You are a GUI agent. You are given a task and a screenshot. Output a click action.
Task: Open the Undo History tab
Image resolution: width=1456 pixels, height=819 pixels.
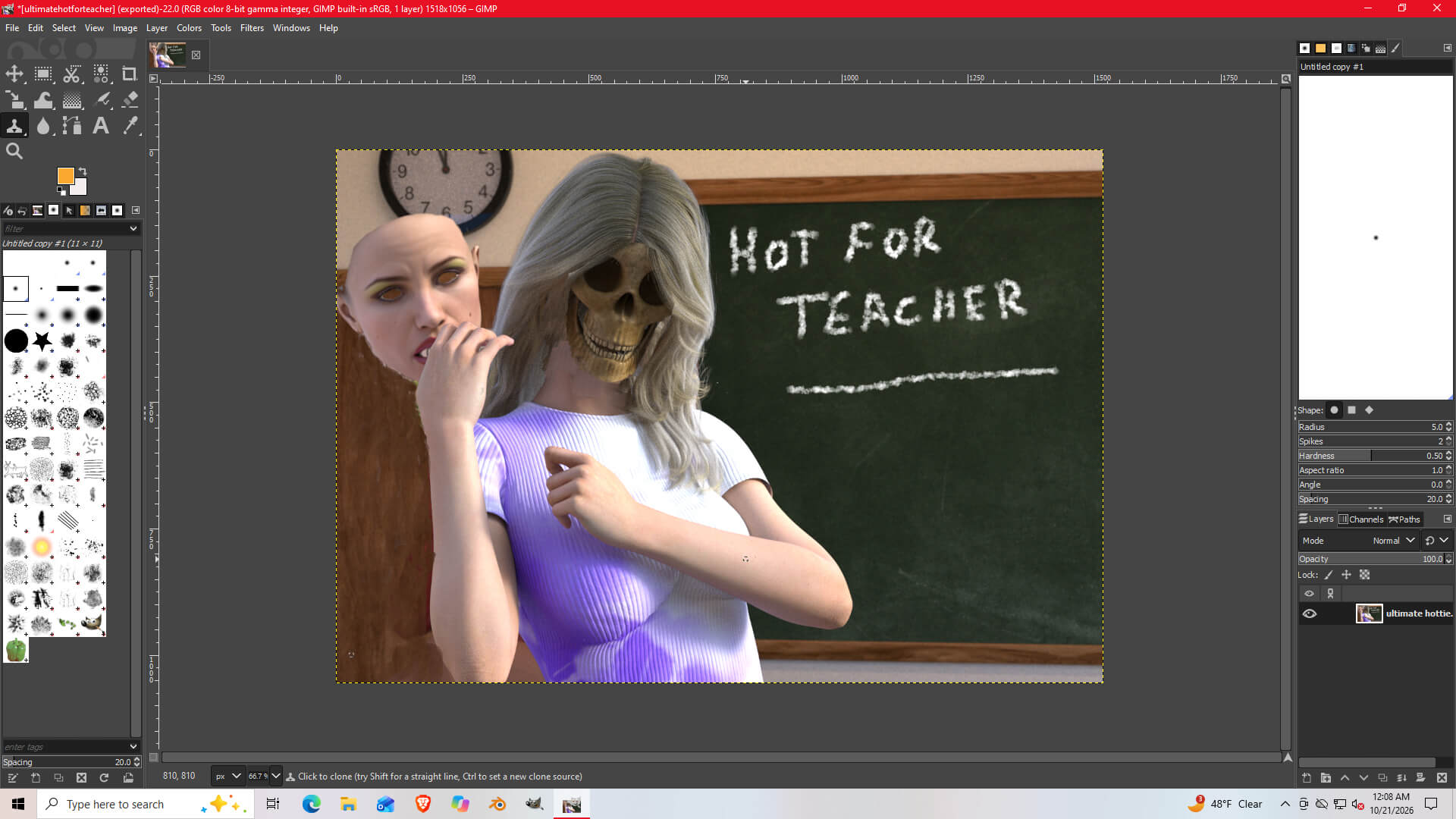coord(22,210)
